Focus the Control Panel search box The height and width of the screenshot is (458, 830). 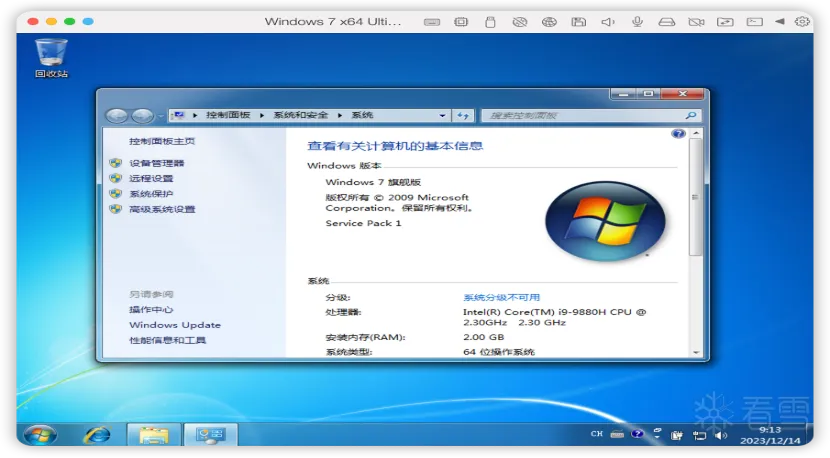(x=591, y=115)
